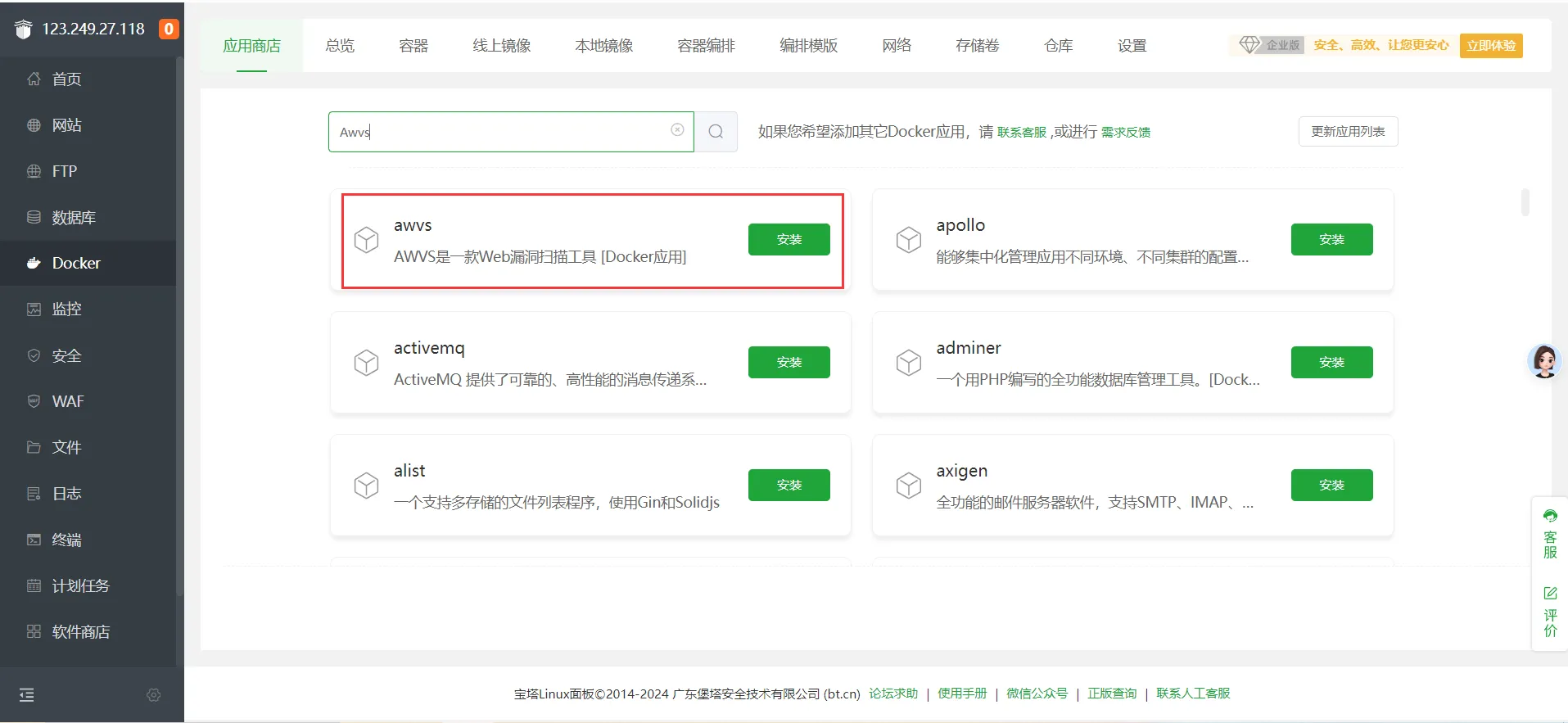Switch to the 容器 tab
The height and width of the screenshot is (723, 1568).
click(413, 46)
